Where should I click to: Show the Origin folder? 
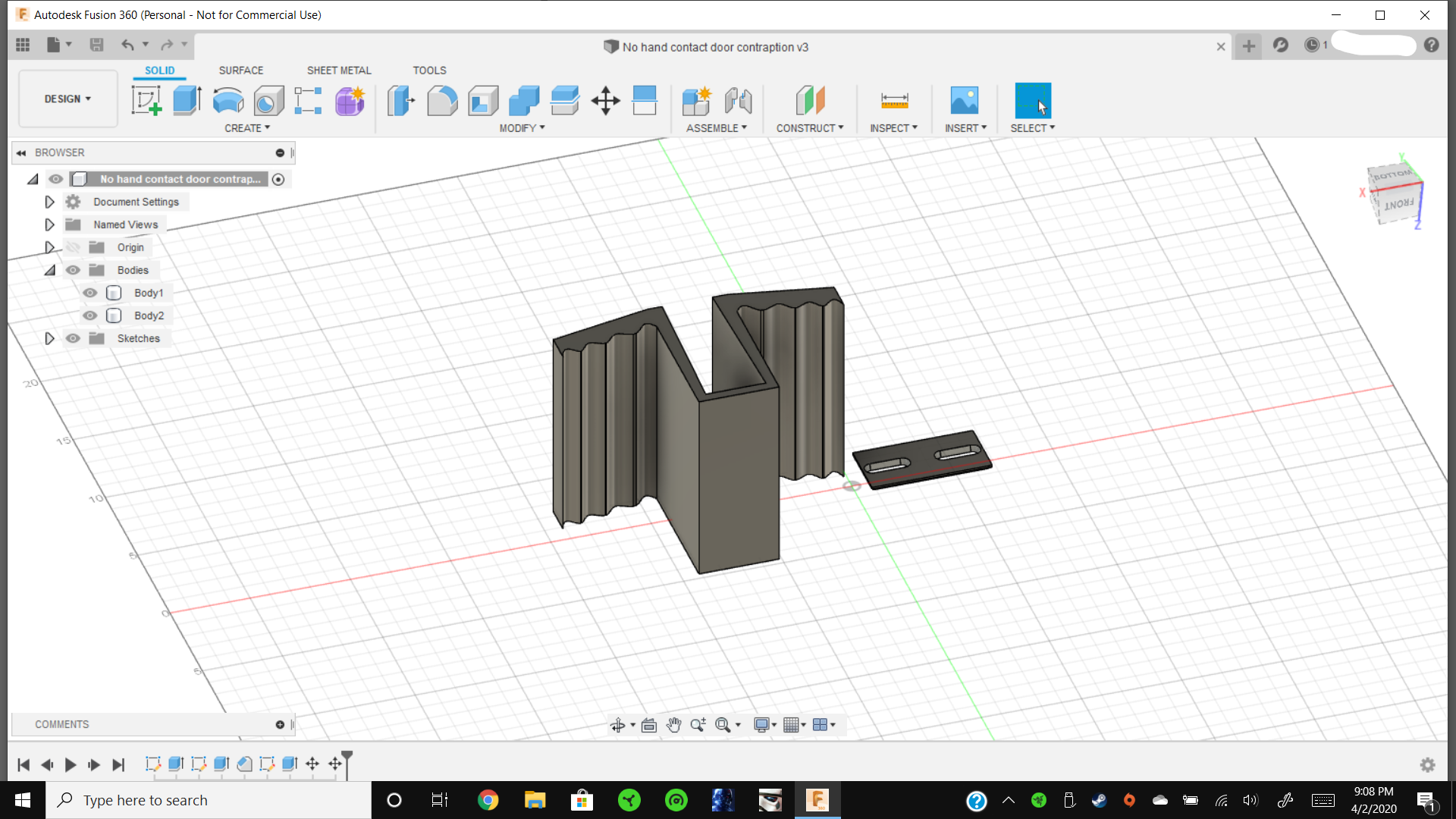[x=73, y=247]
